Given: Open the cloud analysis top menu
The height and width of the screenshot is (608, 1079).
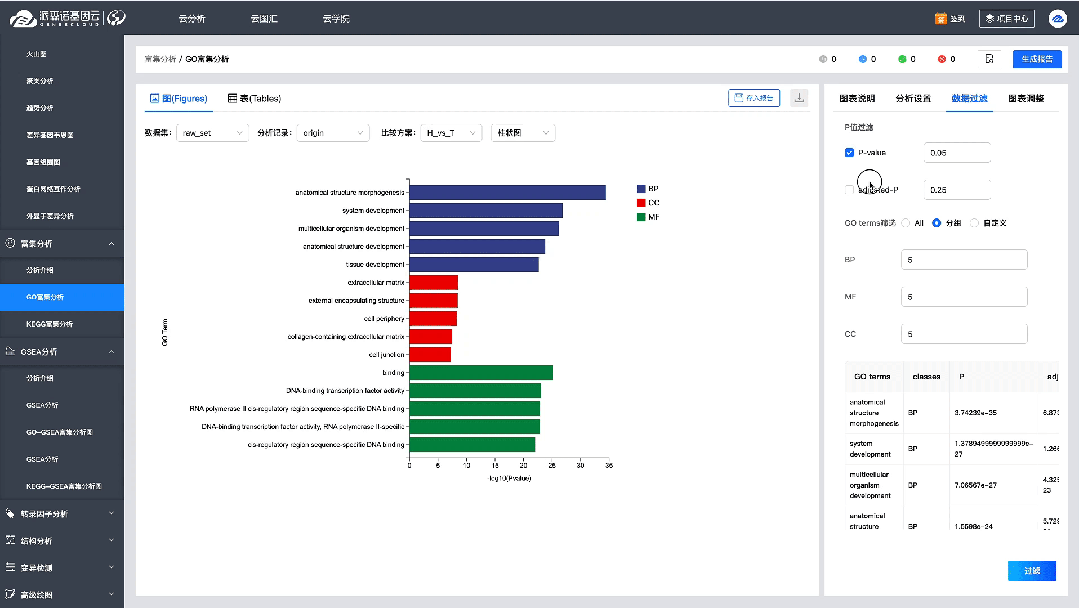Looking at the screenshot, I should point(192,19).
